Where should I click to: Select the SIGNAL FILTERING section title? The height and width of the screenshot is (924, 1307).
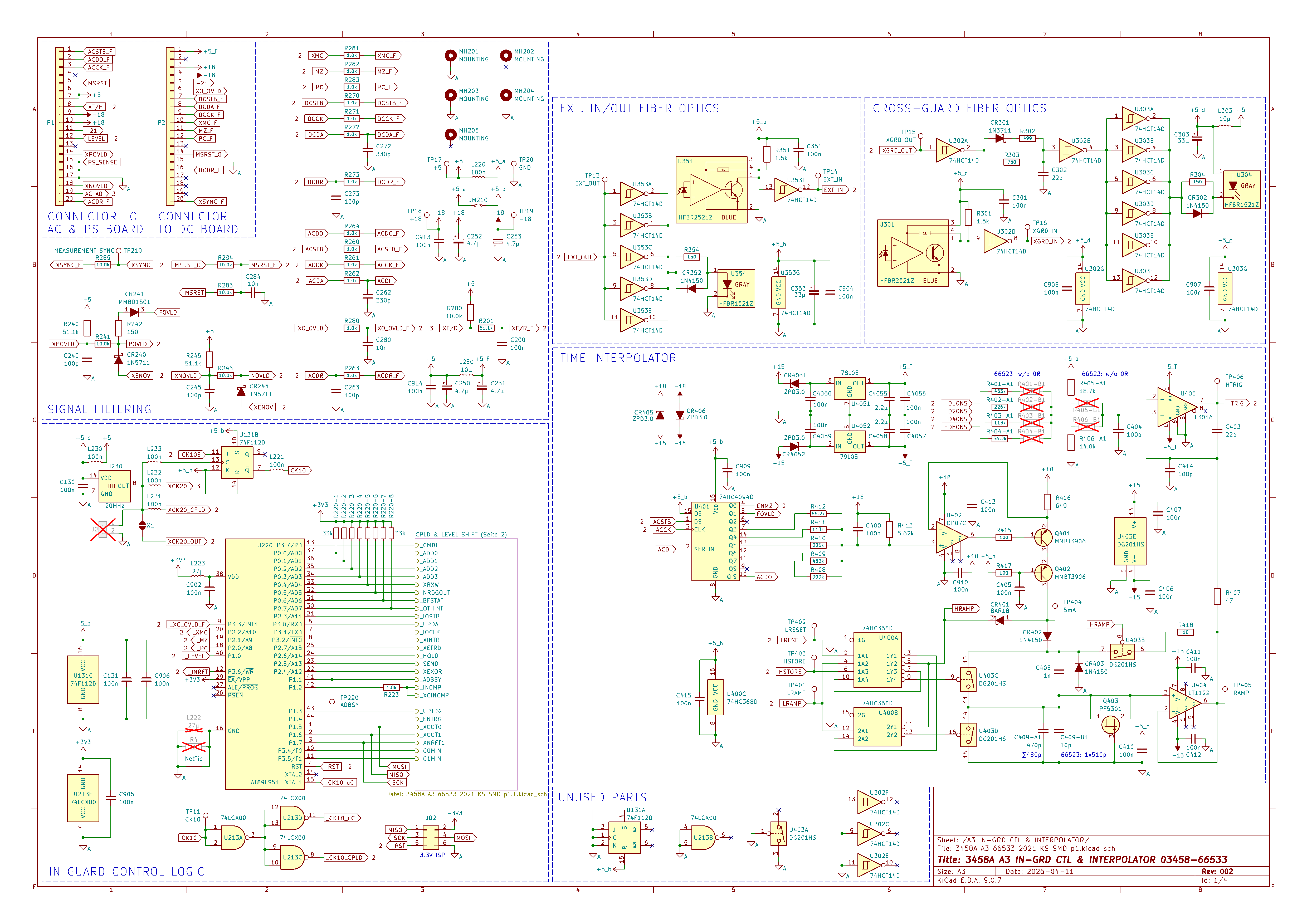point(100,409)
